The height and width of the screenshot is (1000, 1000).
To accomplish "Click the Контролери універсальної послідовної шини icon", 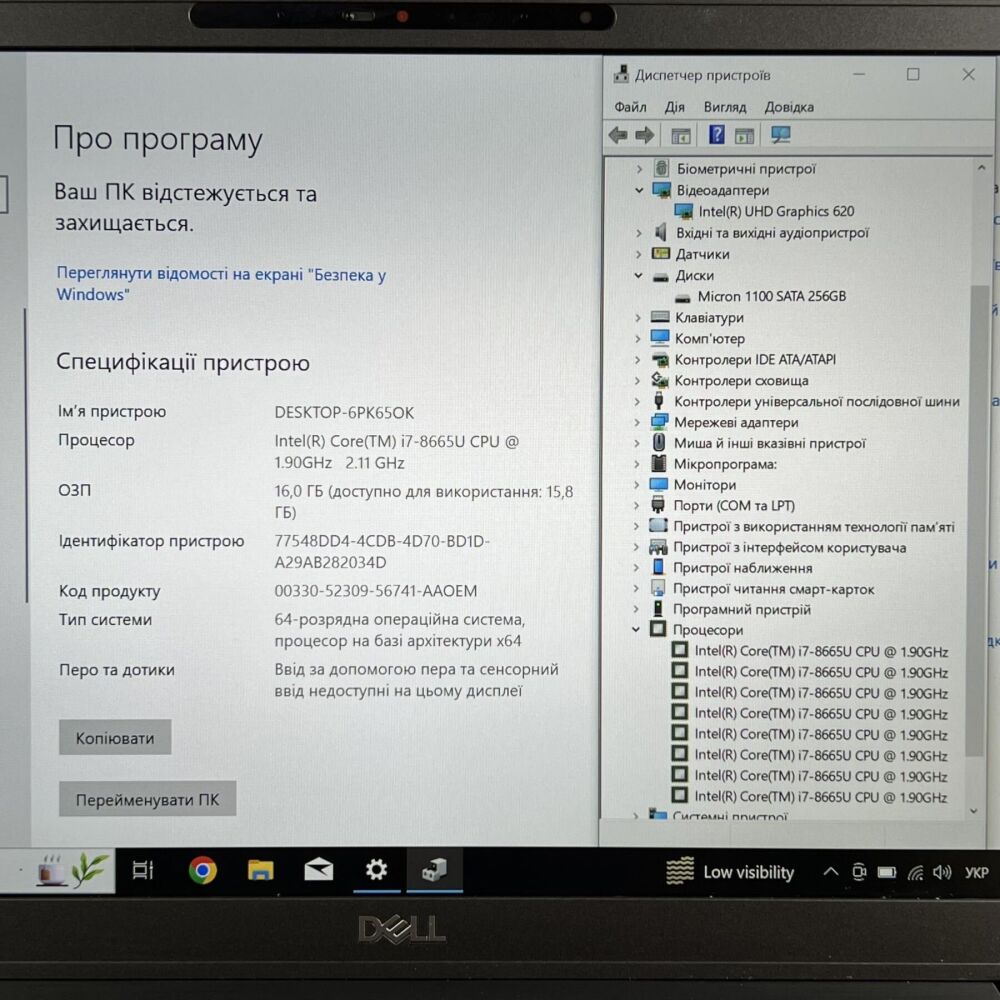I will 659,401.
